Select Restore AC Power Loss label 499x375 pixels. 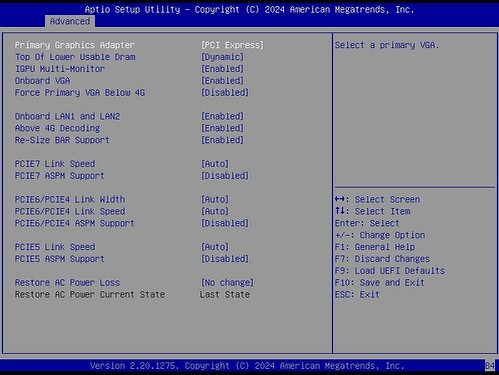click(67, 283)
